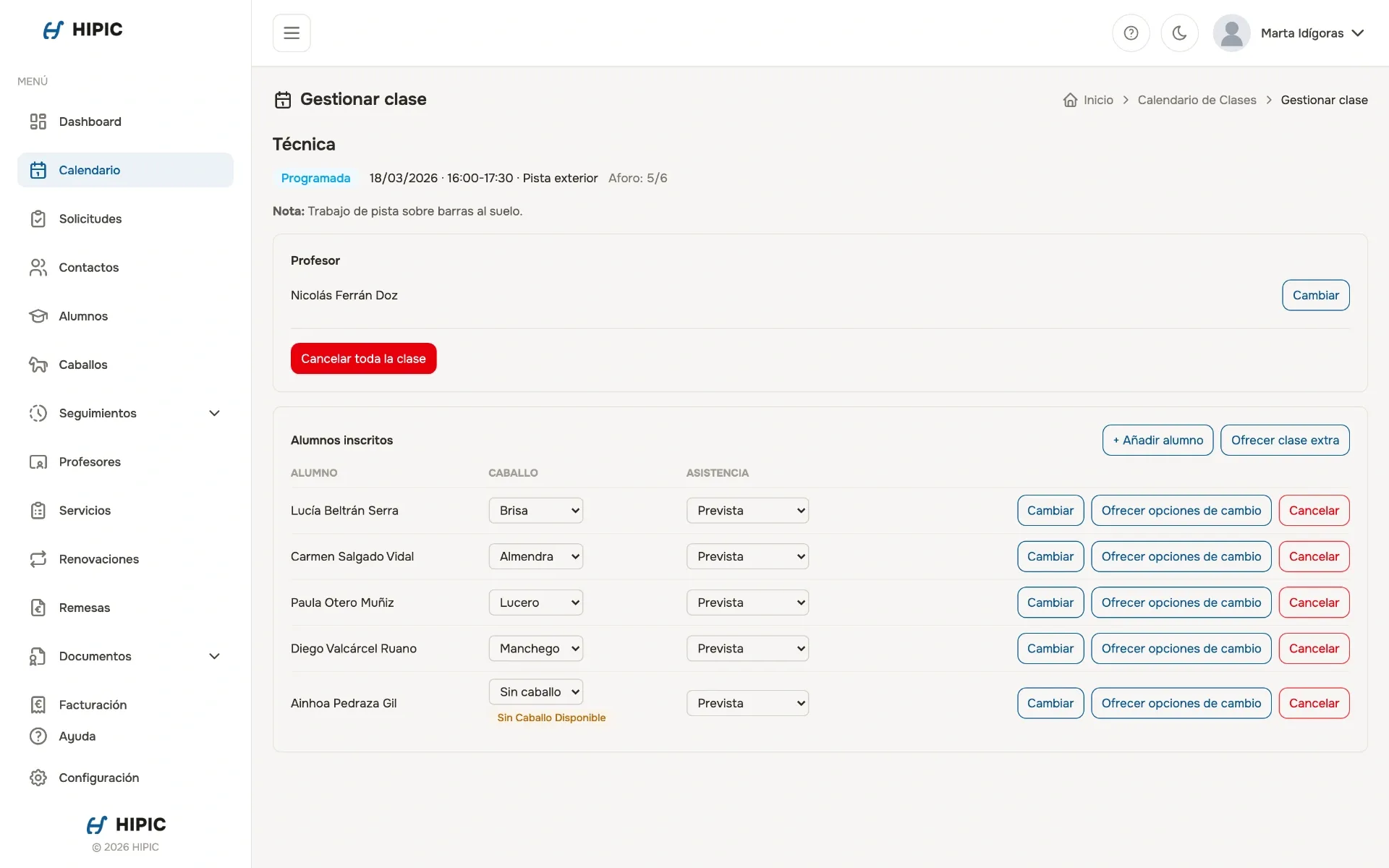Click the Renovaciones repeat arrows icon
Image resolution: width=1389 pixels, height=868 pixels.
38,559
